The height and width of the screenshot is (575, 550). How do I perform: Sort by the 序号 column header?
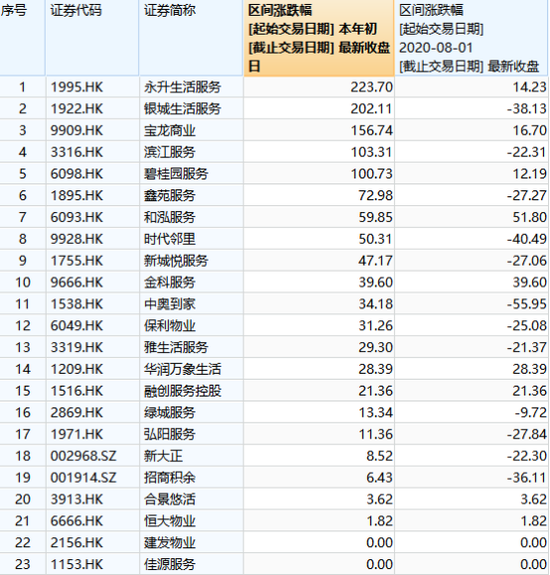tap(22, 38)
